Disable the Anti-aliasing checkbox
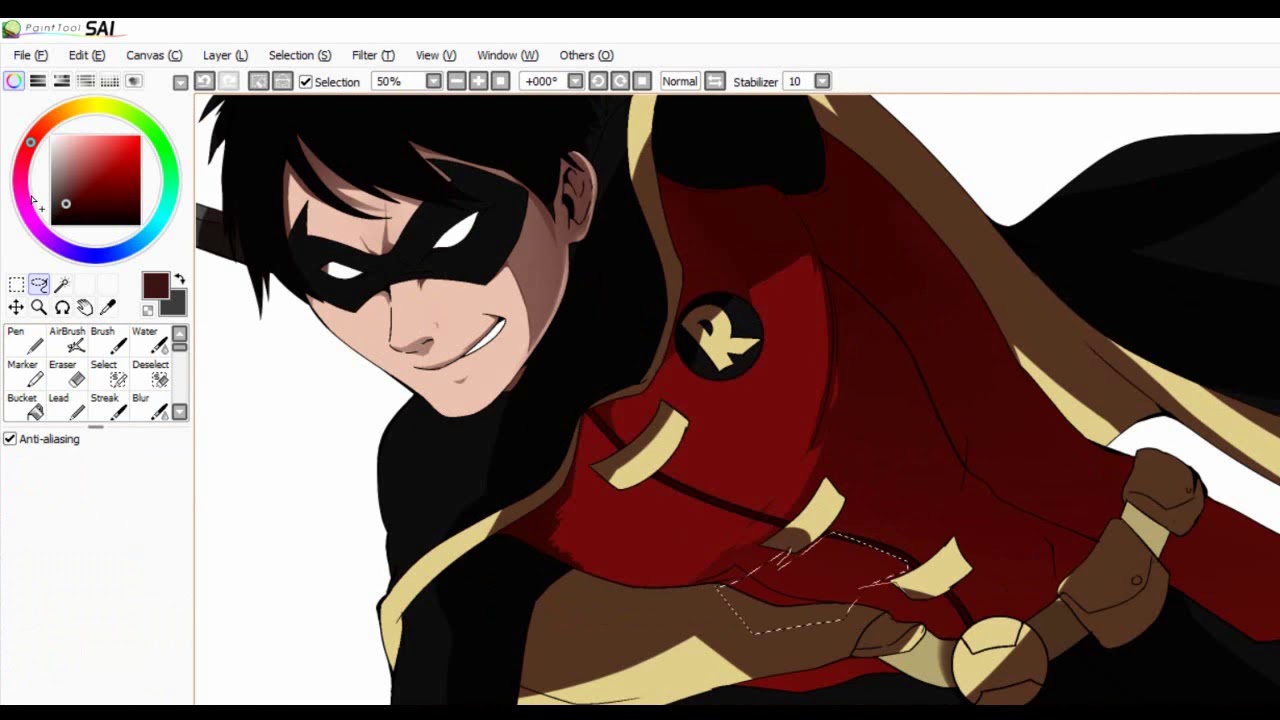Viewport: 1280px width, 720px height. [10, 439]
